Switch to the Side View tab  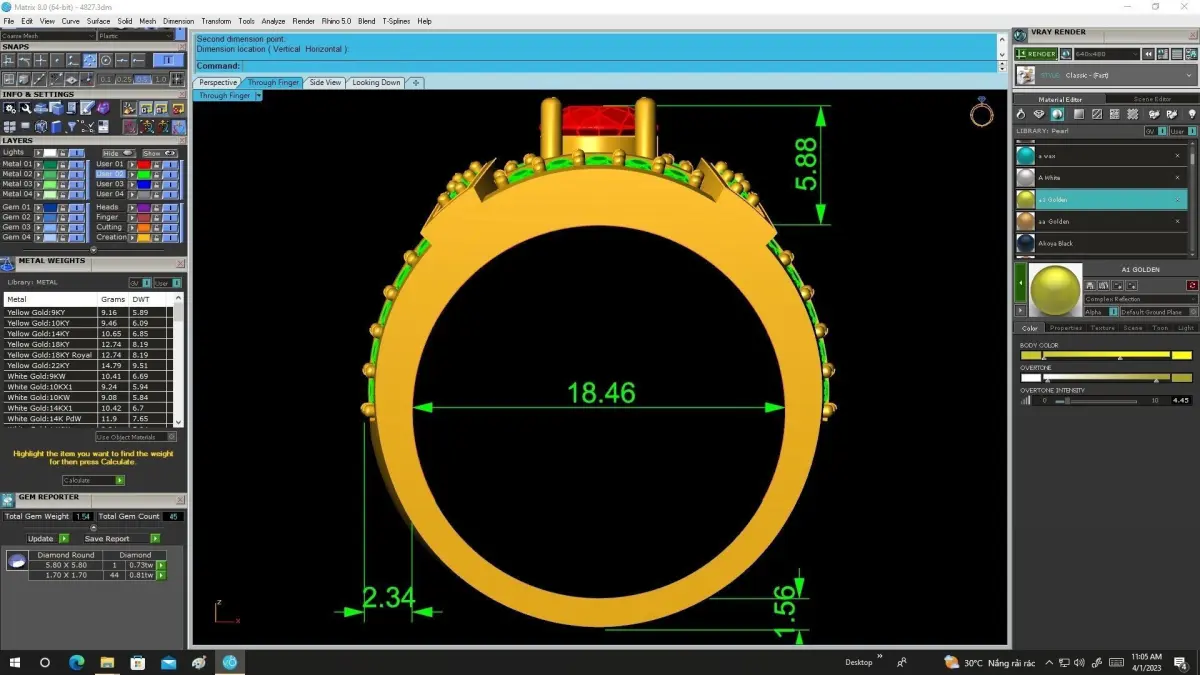click(x=325, y=83)
